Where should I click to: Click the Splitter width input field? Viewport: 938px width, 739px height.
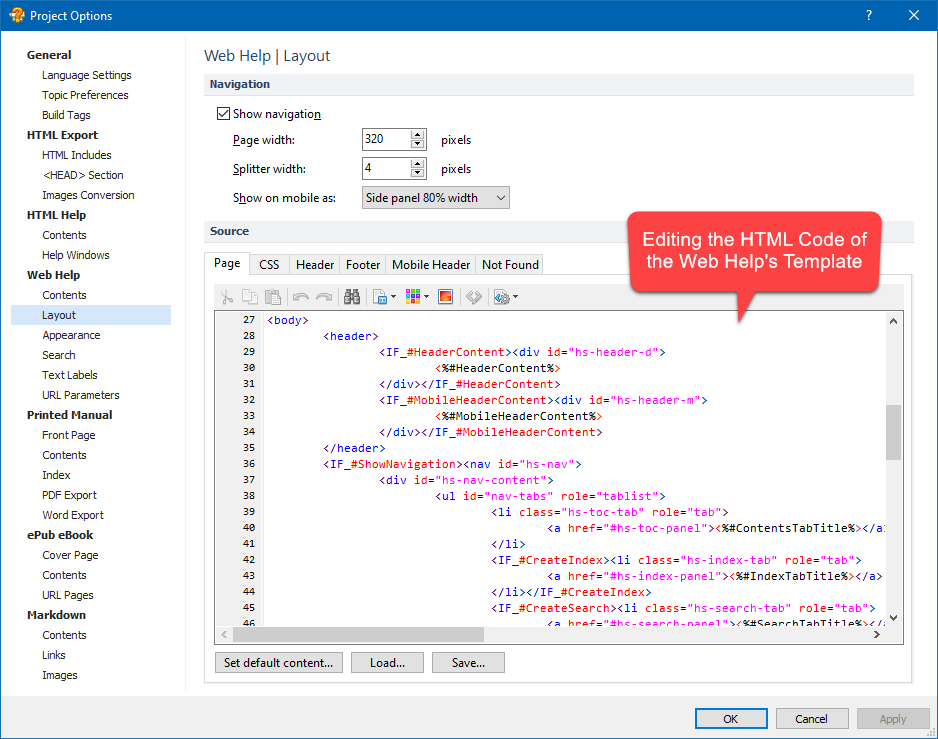pyautogui.click(x=386, y=168)
